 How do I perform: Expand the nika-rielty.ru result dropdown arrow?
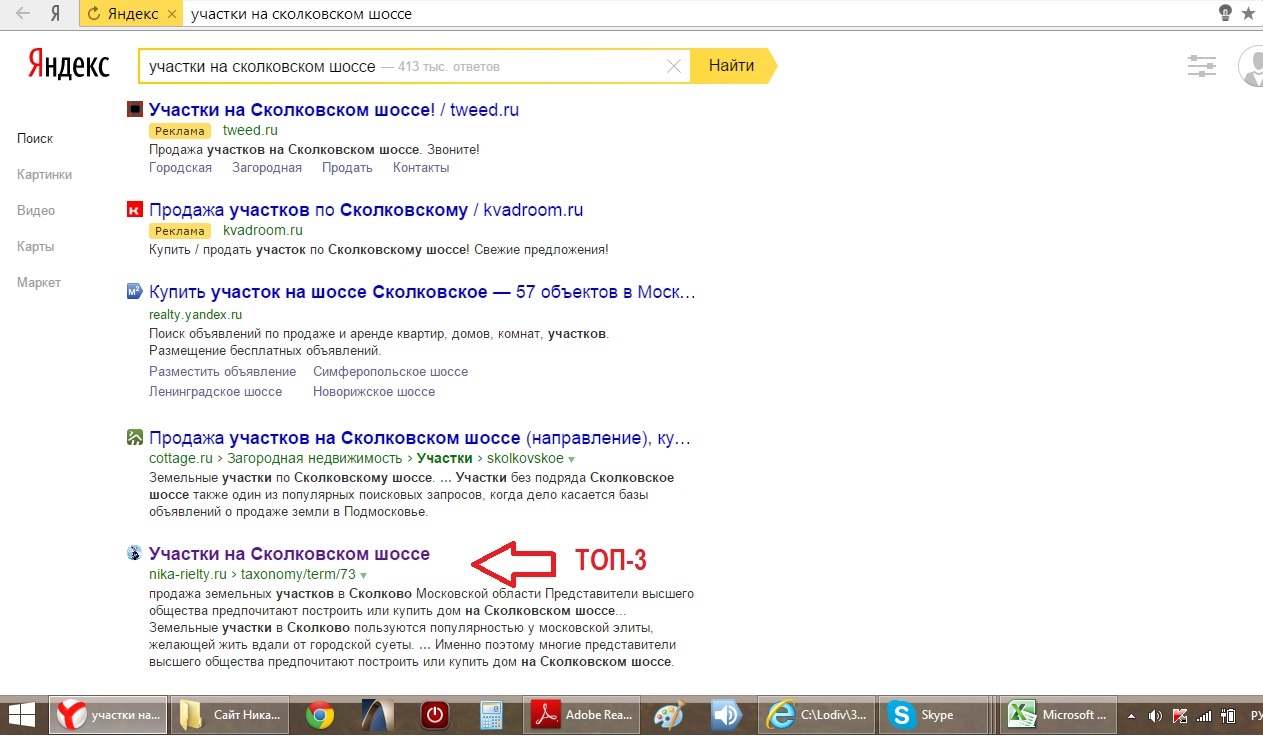(x=363, y=576)
